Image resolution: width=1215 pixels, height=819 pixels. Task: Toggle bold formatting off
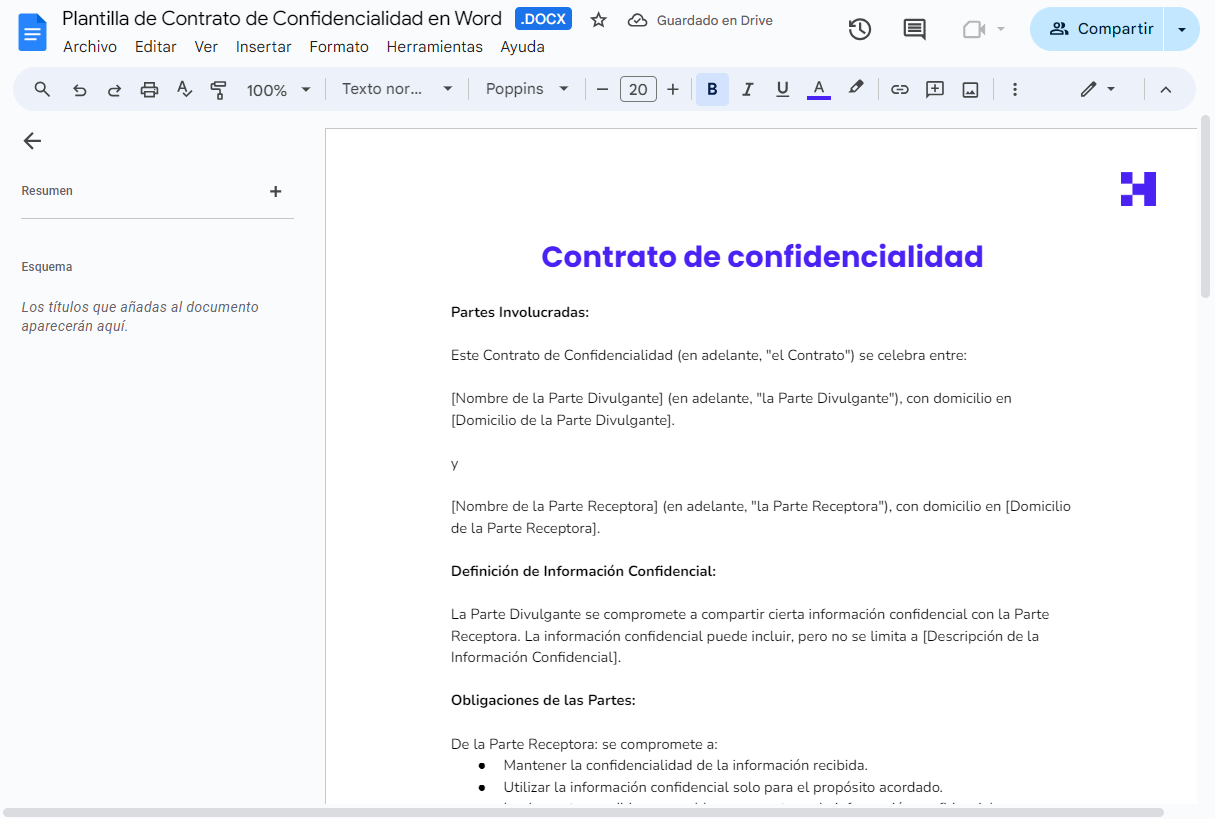712,89
